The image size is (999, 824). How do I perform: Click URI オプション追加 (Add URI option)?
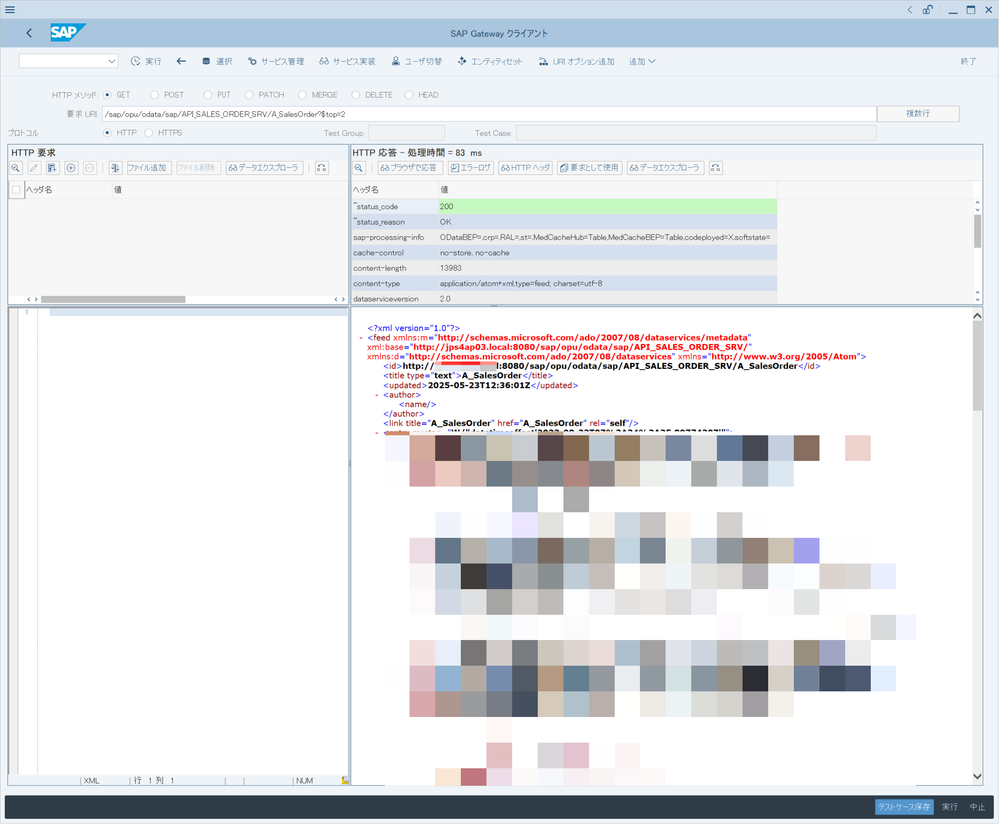tap(577, 61)
